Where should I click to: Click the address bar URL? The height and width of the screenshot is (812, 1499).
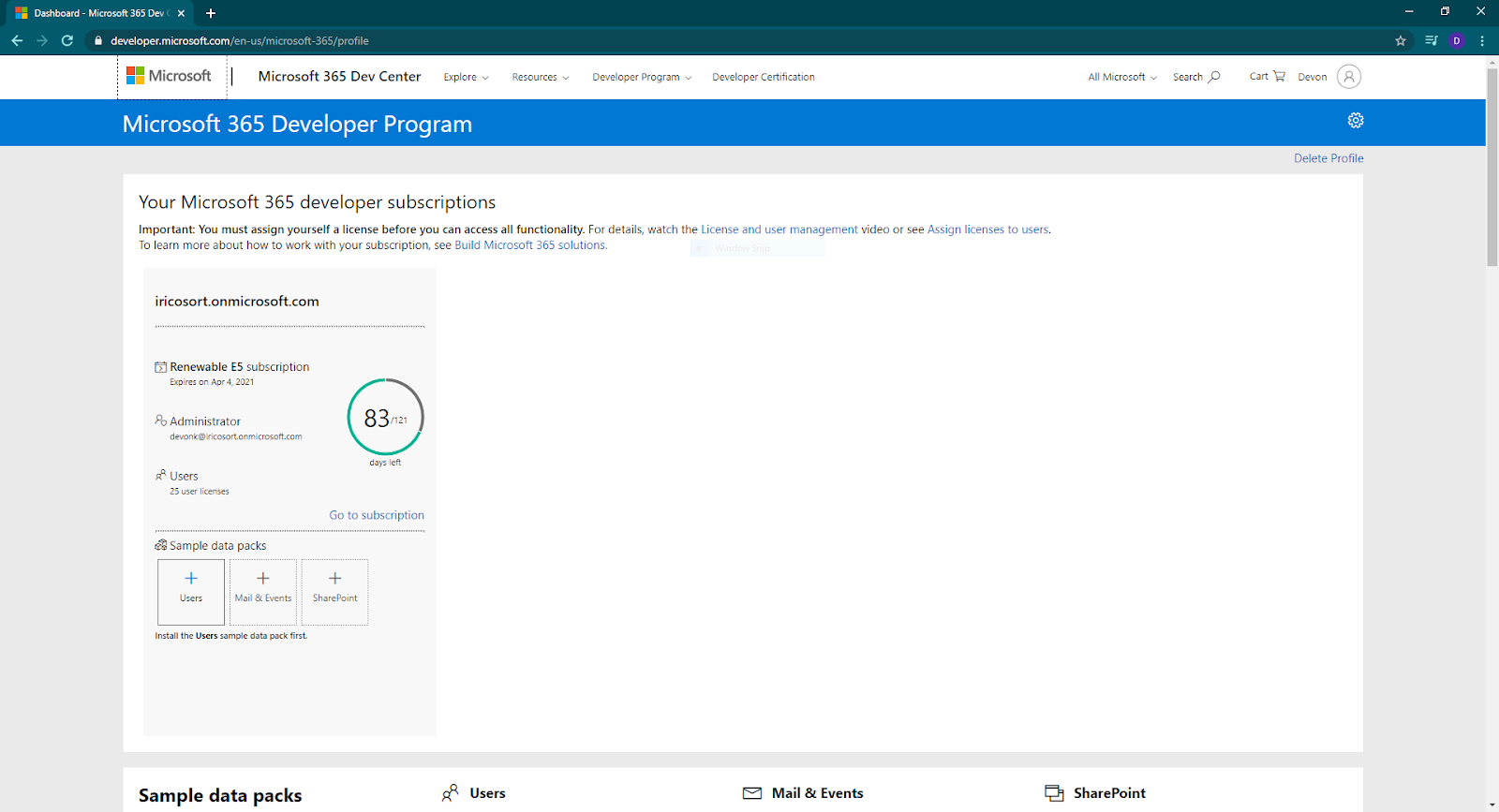240,40
